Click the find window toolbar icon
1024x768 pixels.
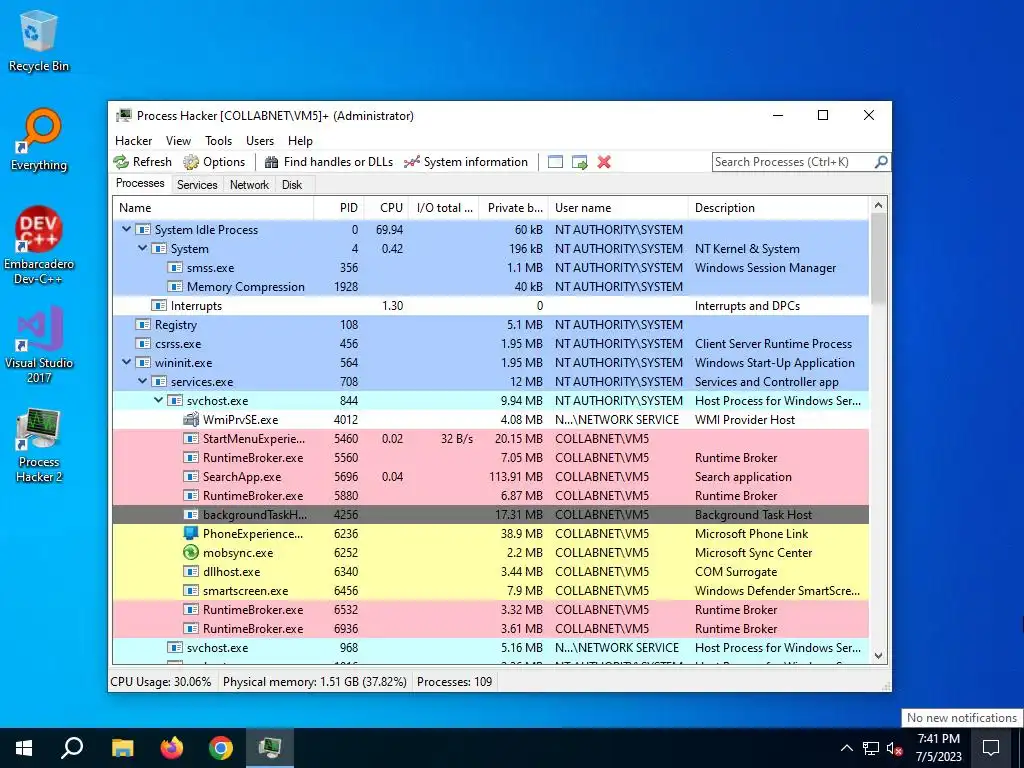(x=555, y=162)
